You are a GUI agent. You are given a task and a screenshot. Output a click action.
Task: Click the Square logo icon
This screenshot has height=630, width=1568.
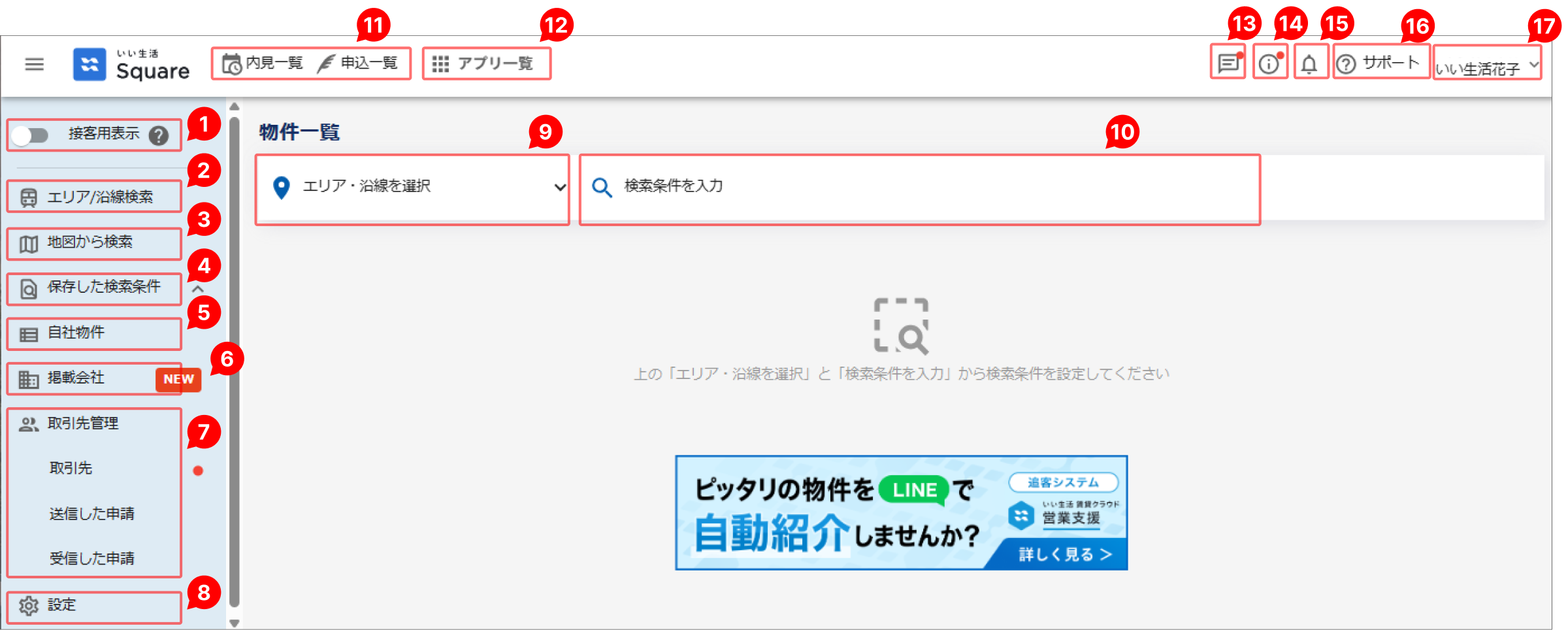click(90, 64)
